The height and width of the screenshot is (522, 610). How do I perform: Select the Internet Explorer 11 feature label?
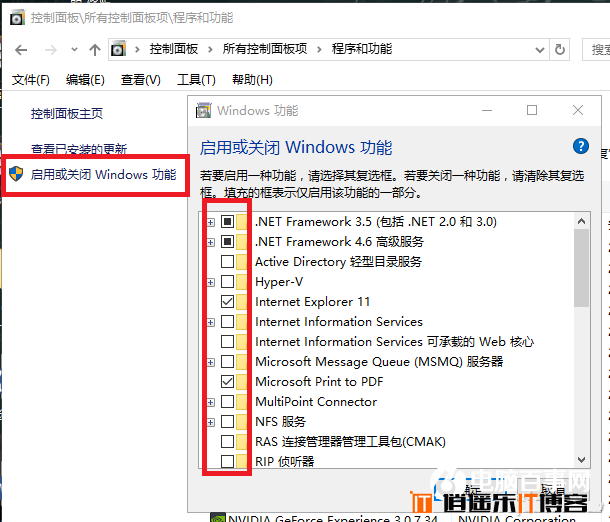tap(312, 302)
